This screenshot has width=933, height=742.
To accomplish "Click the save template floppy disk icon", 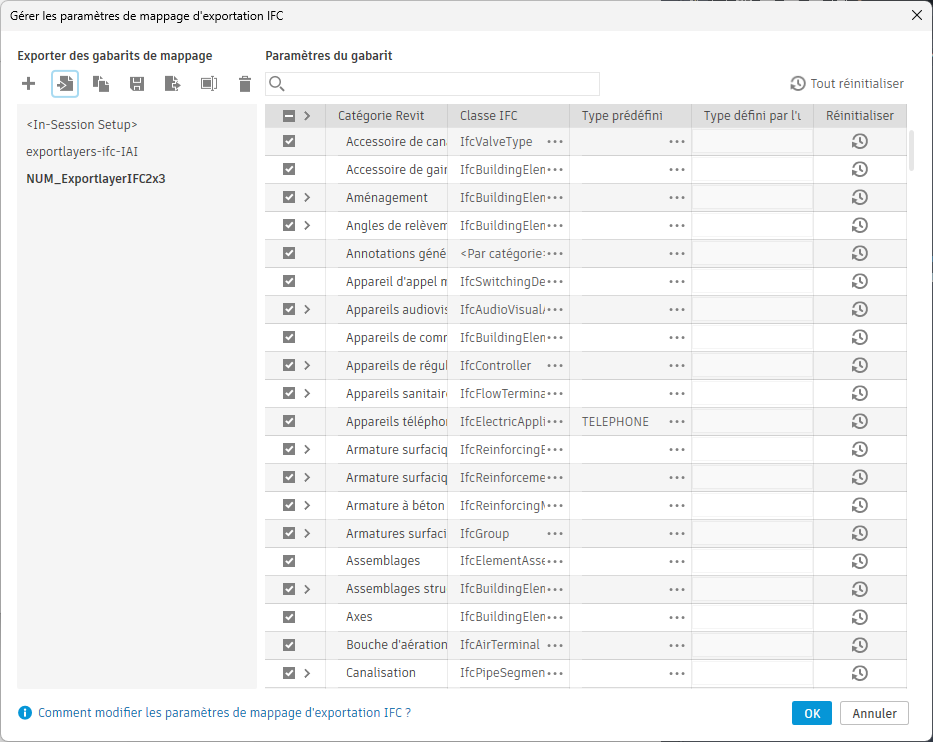I will click(137, 84).
